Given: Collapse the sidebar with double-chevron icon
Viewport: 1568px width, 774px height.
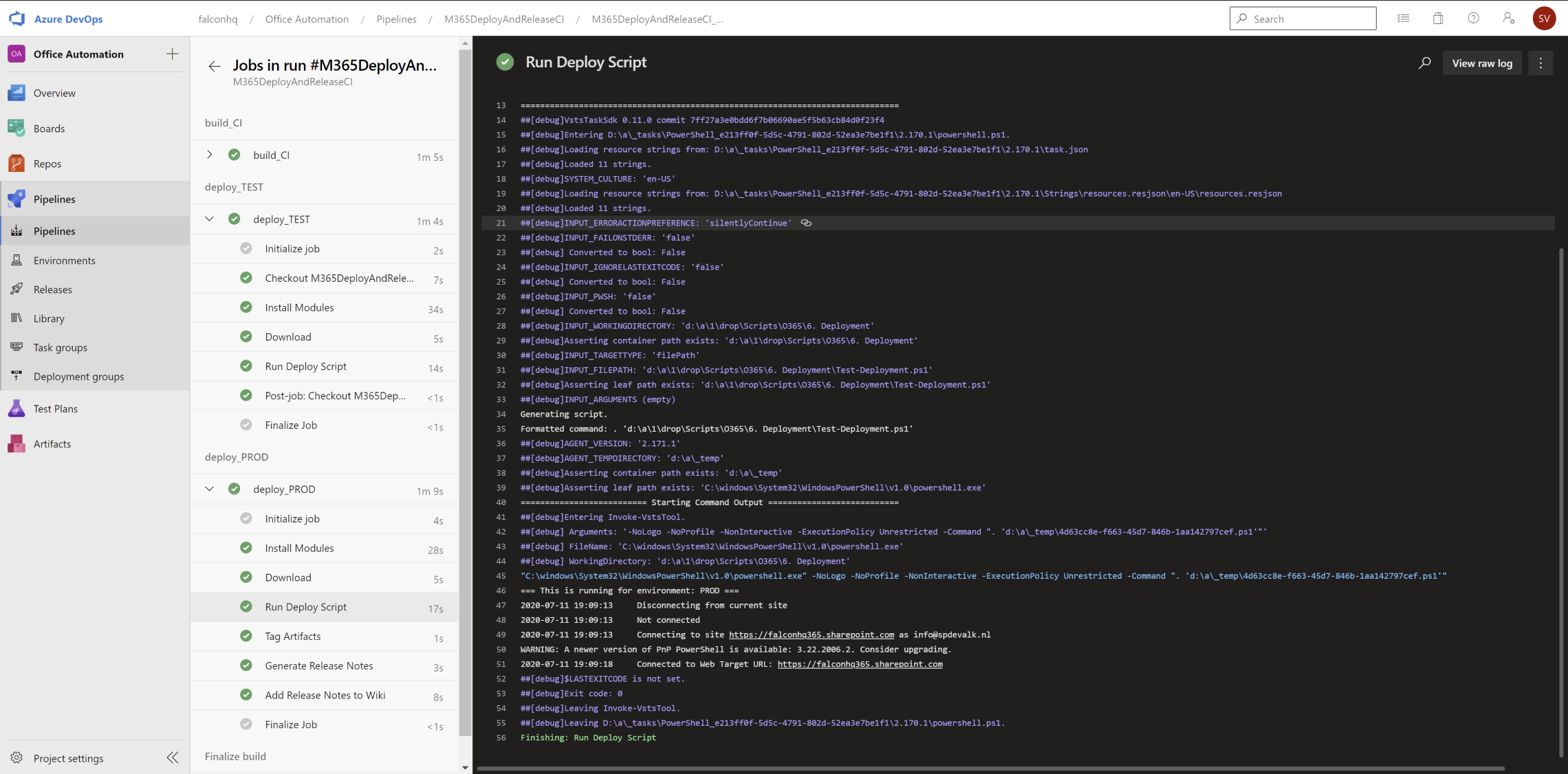Looking at the screenshot, I should (172, 758).
